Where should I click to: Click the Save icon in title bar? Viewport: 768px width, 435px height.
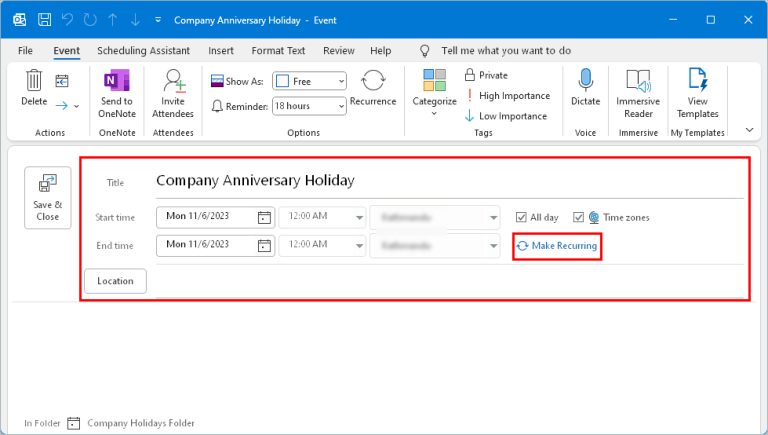coord(45,20)
